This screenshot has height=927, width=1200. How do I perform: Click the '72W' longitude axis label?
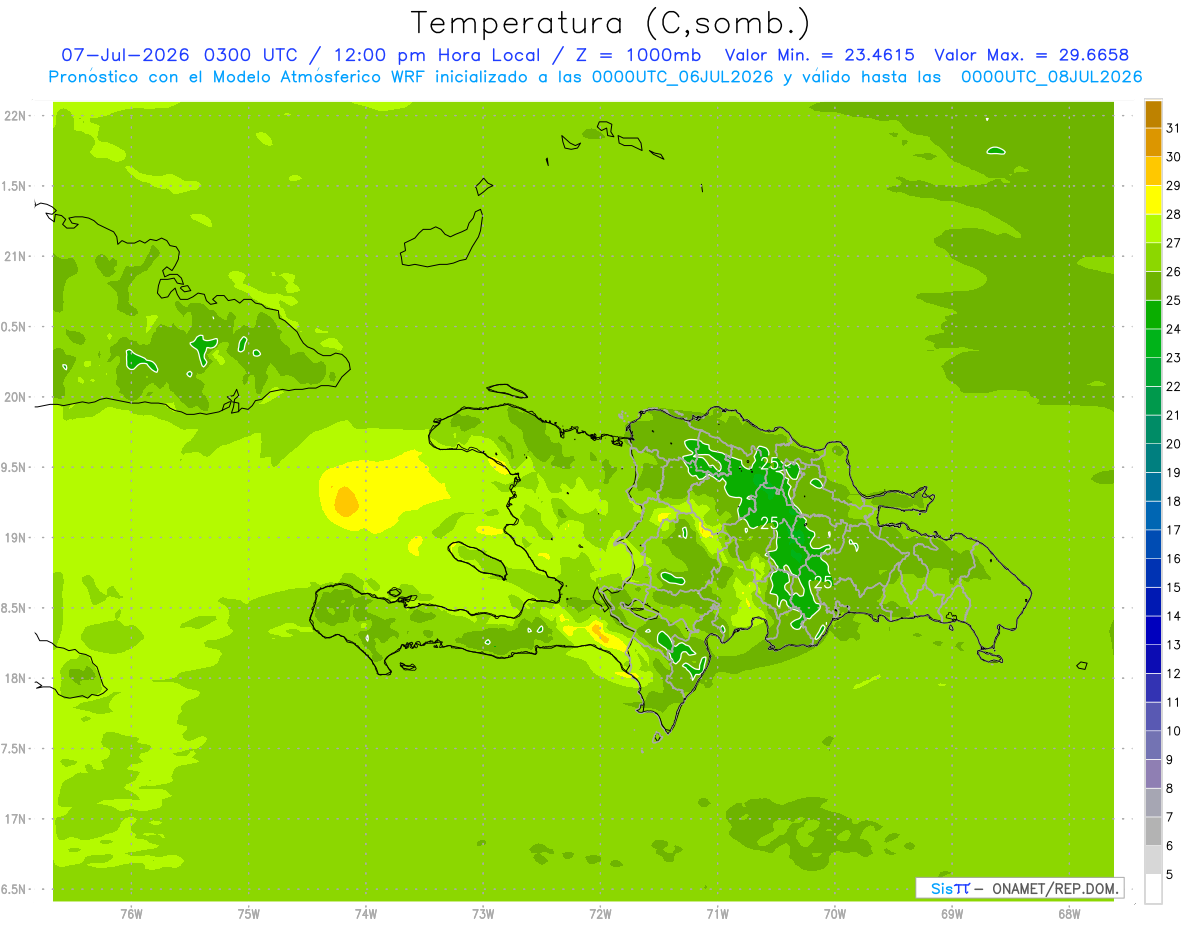(600, 914)
